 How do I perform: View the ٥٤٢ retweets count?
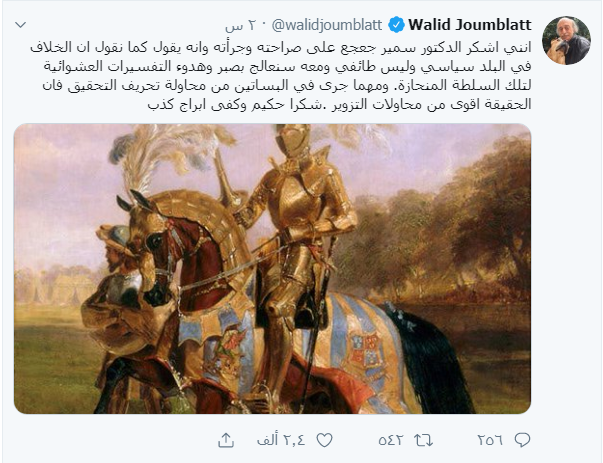click(x=391, y=440)
